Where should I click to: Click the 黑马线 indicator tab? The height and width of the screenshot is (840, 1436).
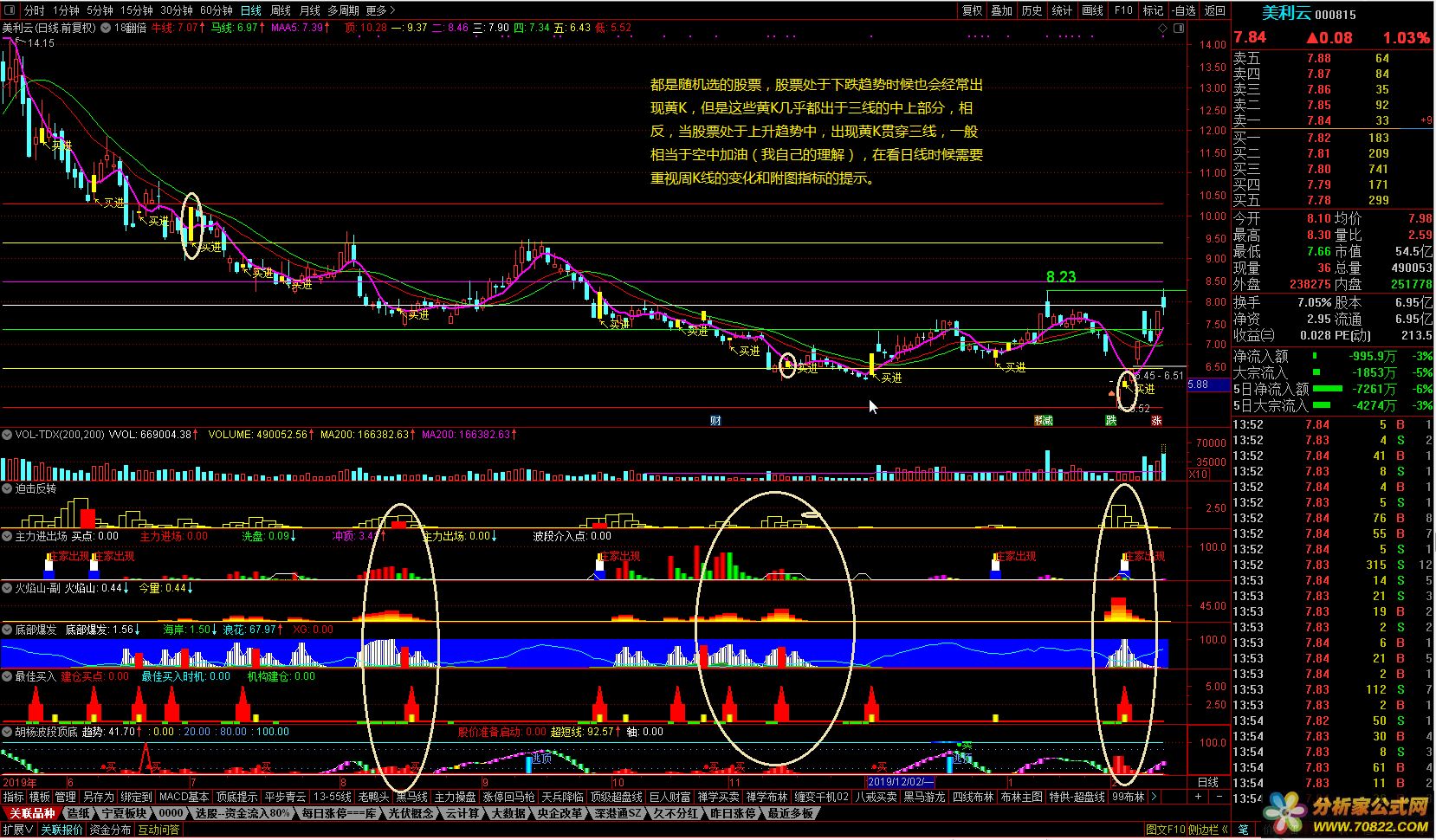click(411, 797)
